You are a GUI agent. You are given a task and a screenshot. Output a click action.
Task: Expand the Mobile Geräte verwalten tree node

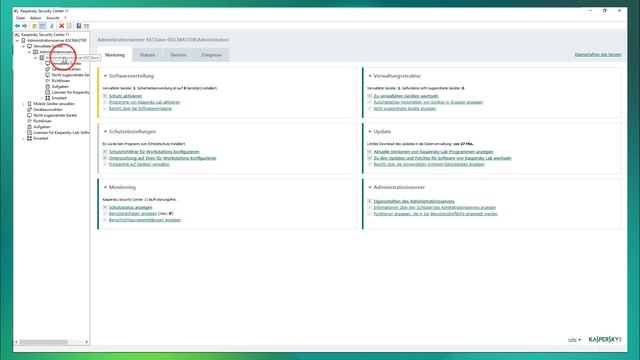pyautogui.click(x=23, y=104)
